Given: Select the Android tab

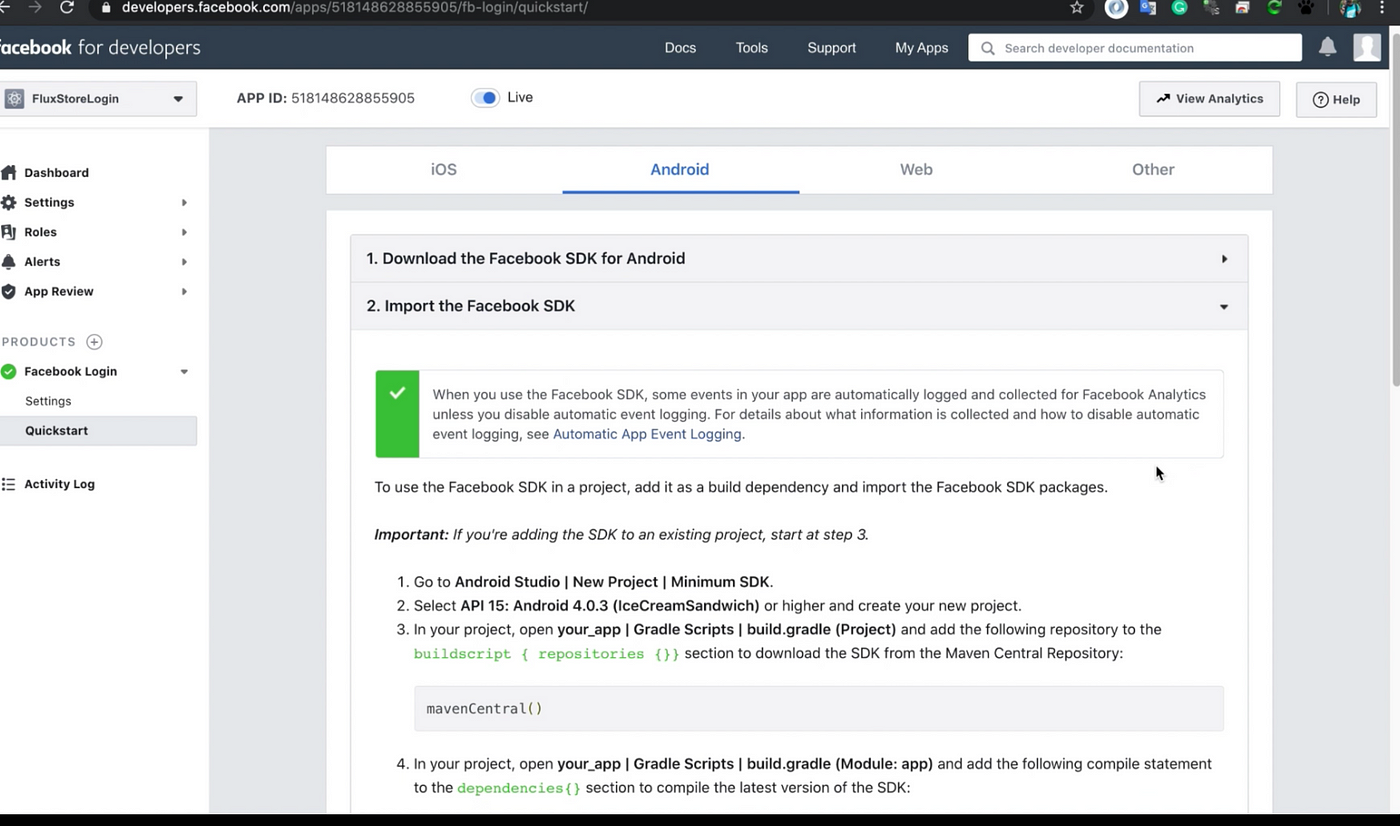Looking at the screenshot, I should (680, 170).
